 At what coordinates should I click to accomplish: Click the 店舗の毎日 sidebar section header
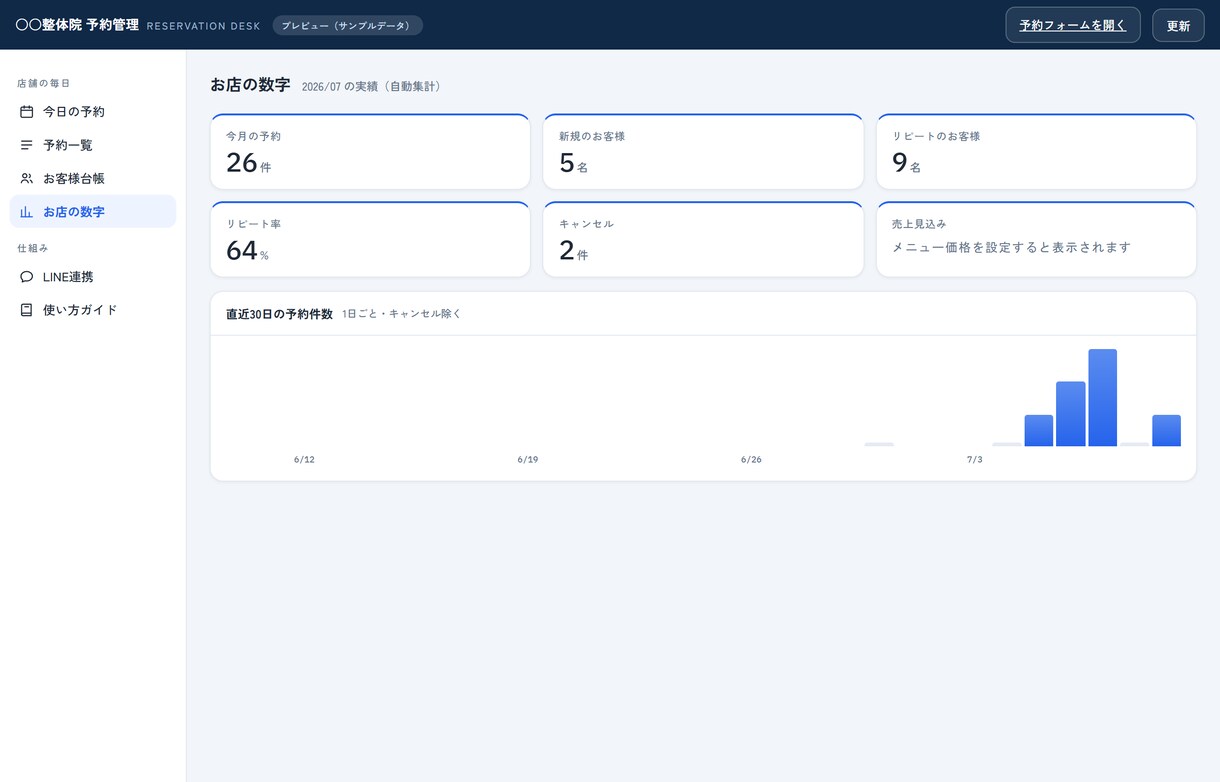pyautogui.click(x=44, y=83)
